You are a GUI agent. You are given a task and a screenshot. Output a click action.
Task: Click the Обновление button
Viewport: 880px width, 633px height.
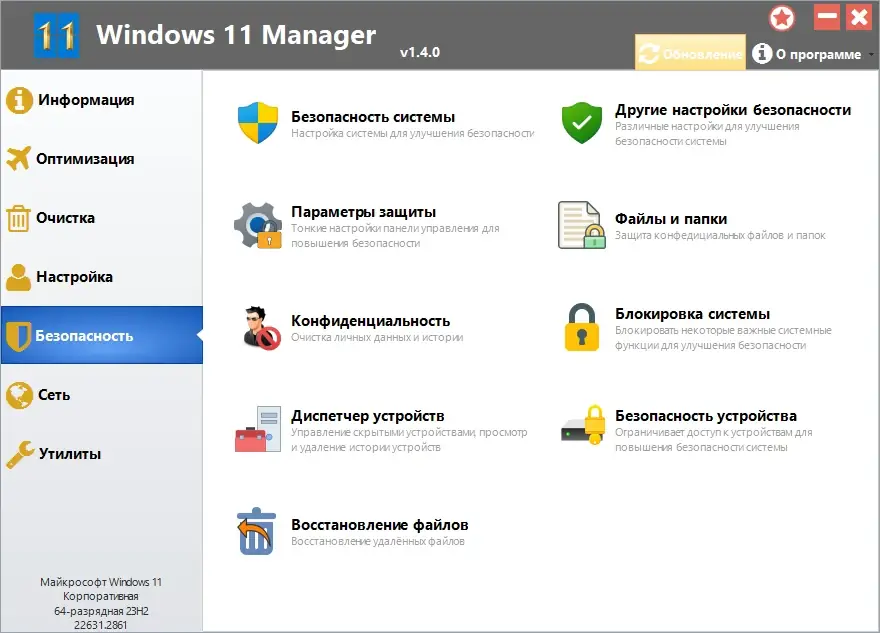point(688,55)
